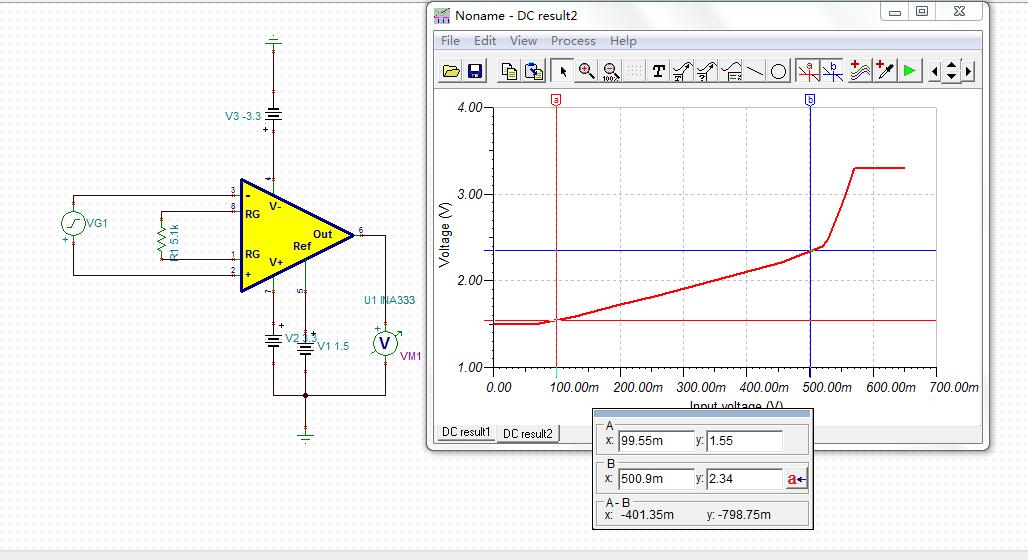Add more curves with the plus waves icon
1028x560 pixels.
860,71
